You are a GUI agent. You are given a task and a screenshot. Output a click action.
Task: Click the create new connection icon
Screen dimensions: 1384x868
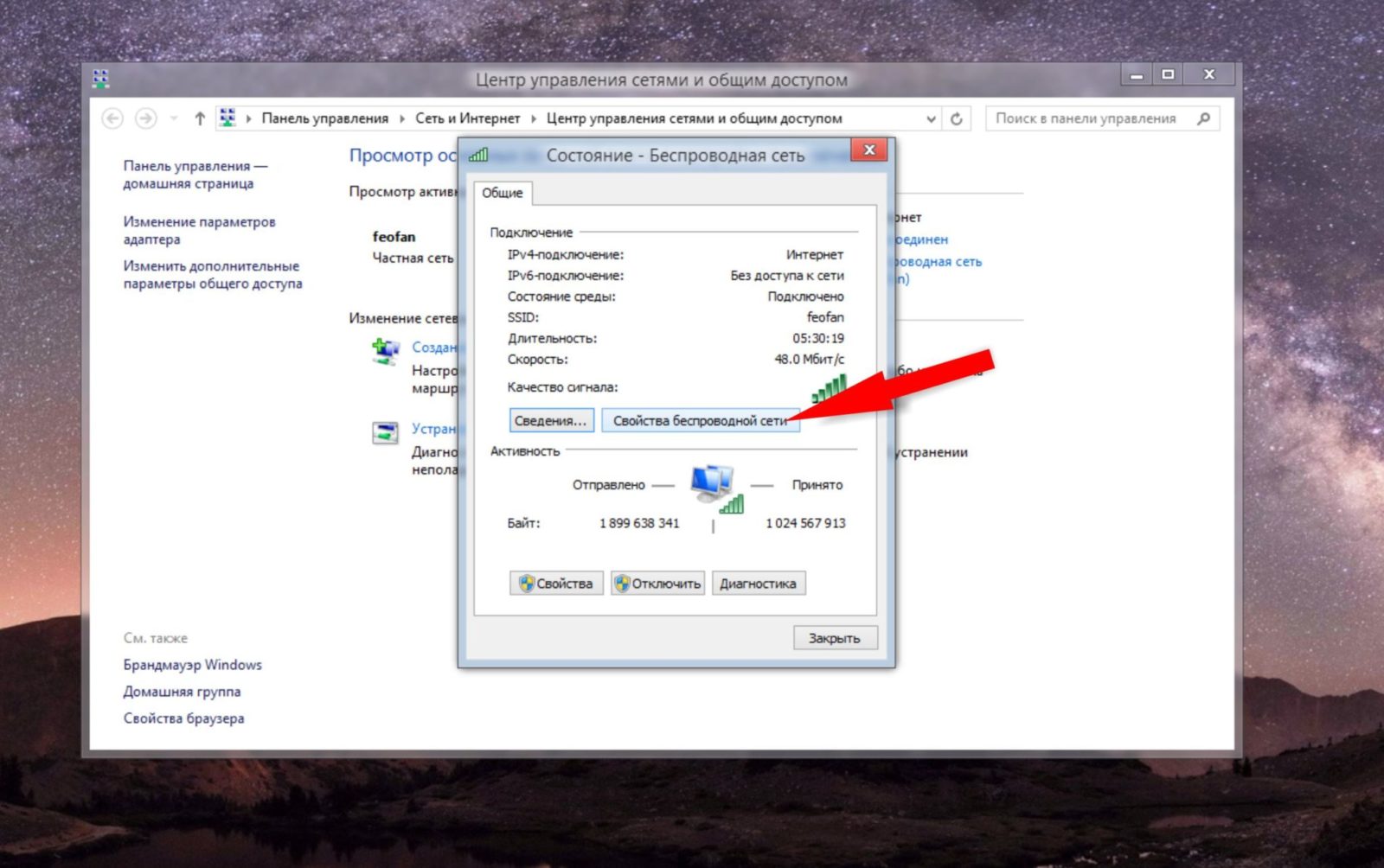coord(386,350)
